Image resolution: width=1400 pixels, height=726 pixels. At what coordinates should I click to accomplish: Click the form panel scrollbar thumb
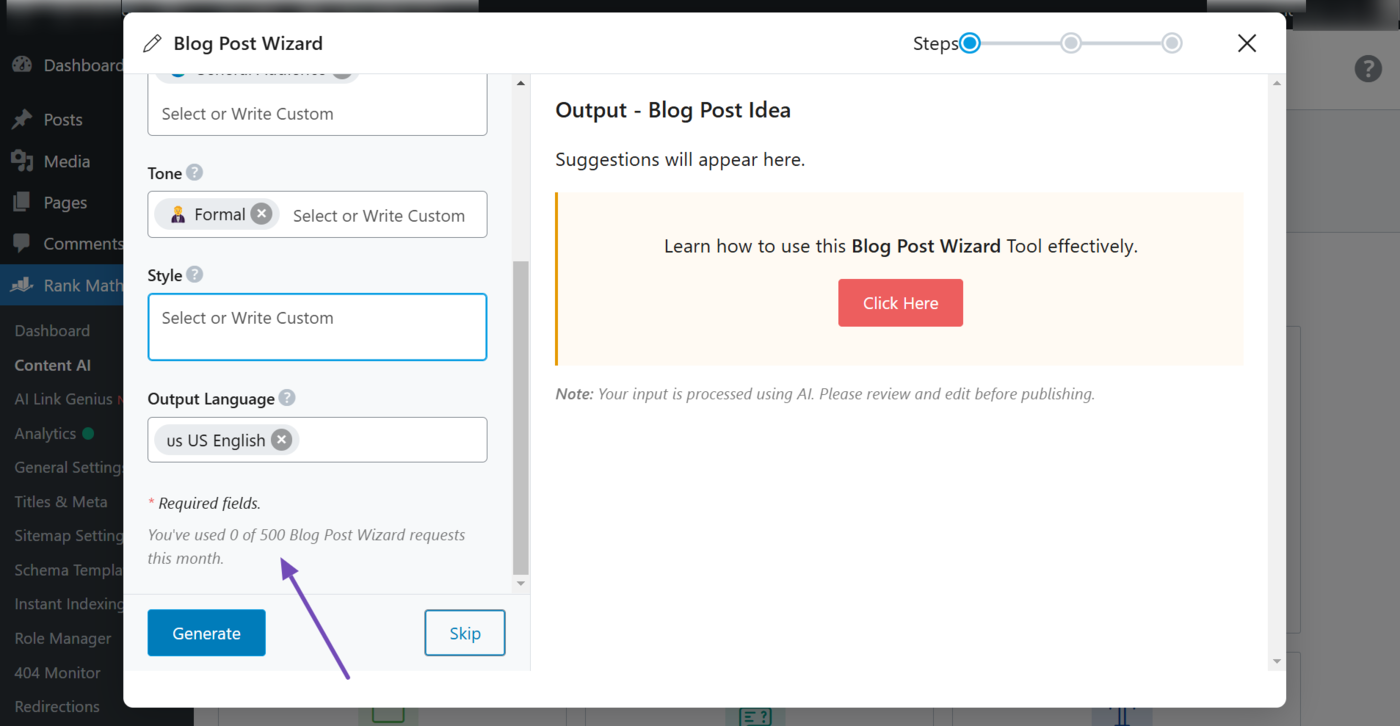click(521, 417)
